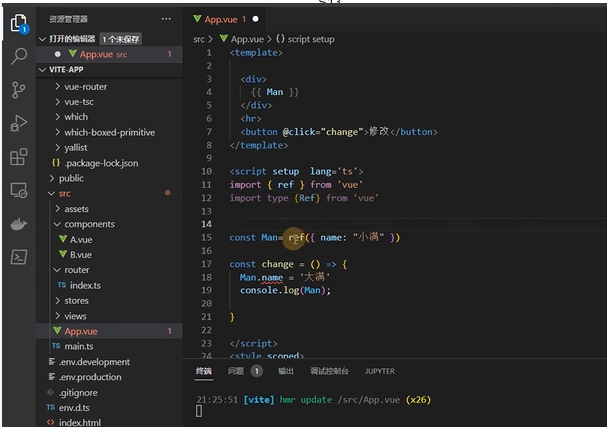This screenshot has height=427, width=607.
Task: Click unsaved dot on App.vue tab
Action: (x=255, y=19)
